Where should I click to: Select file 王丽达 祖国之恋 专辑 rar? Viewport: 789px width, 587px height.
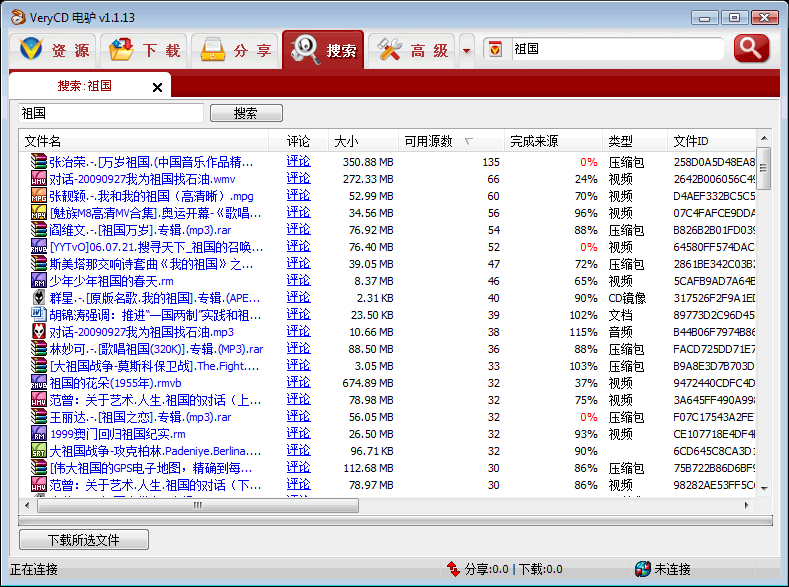click(x=140, y=417)
